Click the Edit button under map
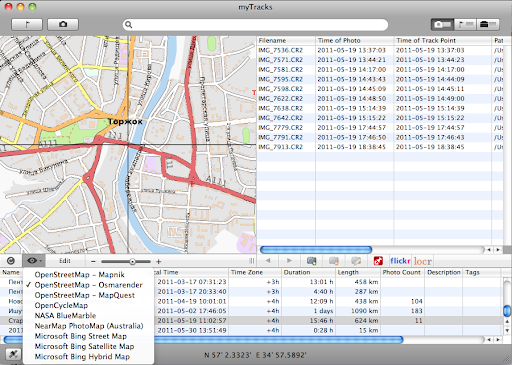This screenshot has height=365, width=512. click(x=65, y=261)
